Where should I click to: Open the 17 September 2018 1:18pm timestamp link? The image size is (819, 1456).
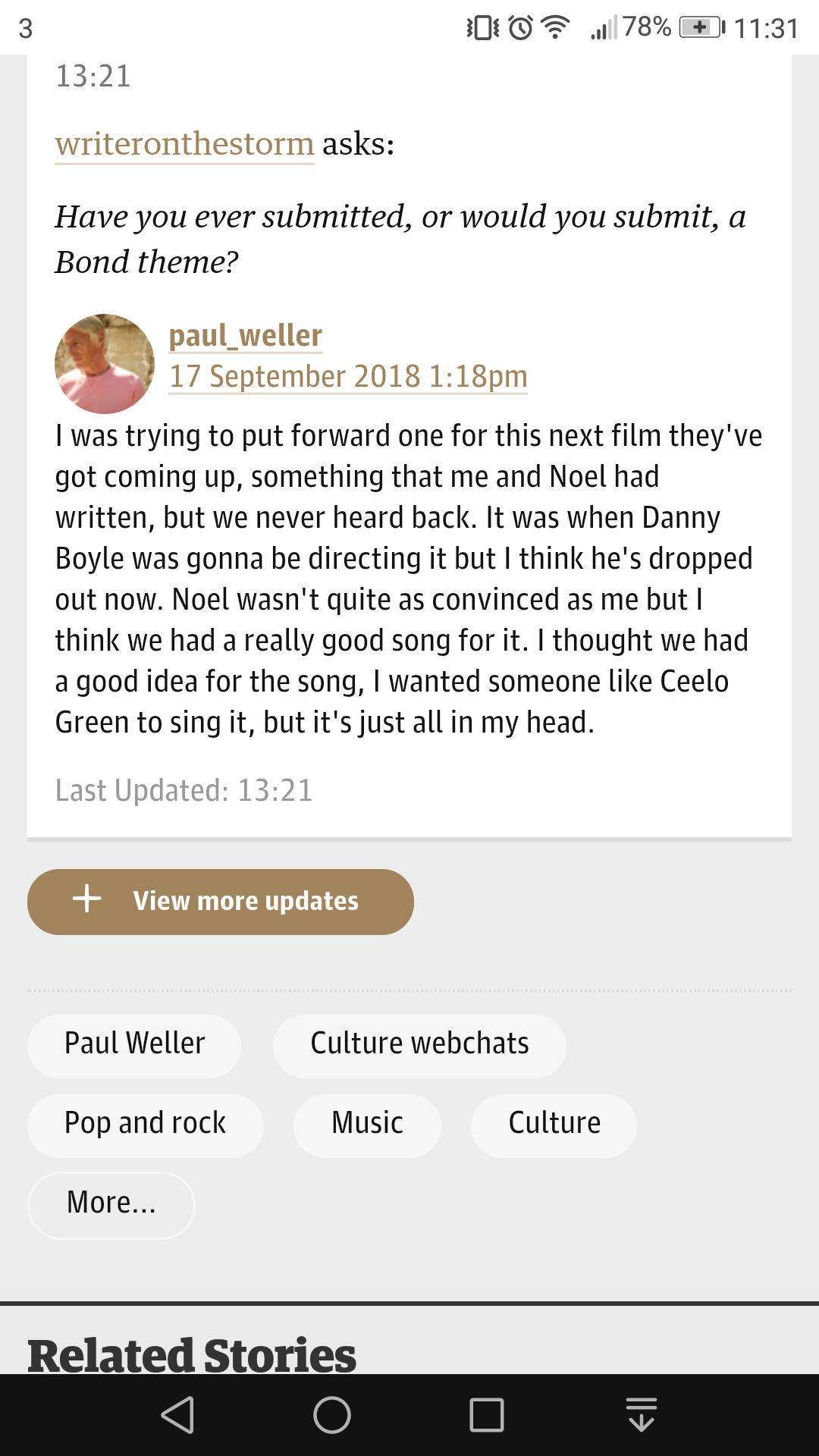click(x=348, y=376)
